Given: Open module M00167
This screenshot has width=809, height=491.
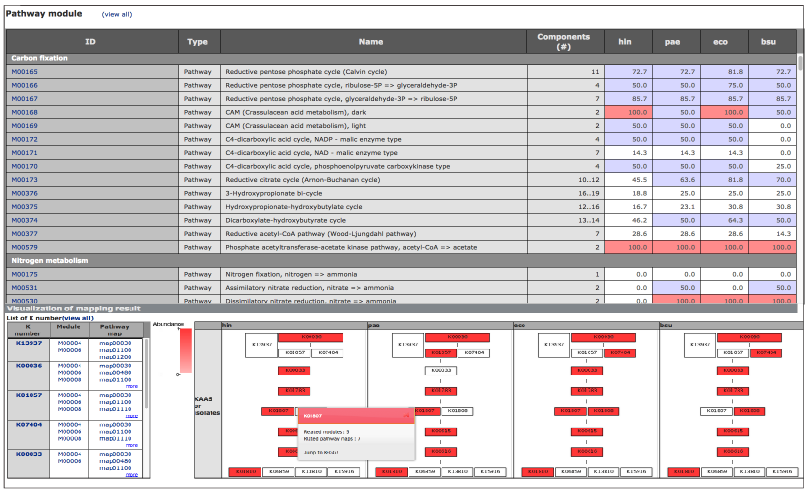Looking at the screenshot, I should (25, 99).
